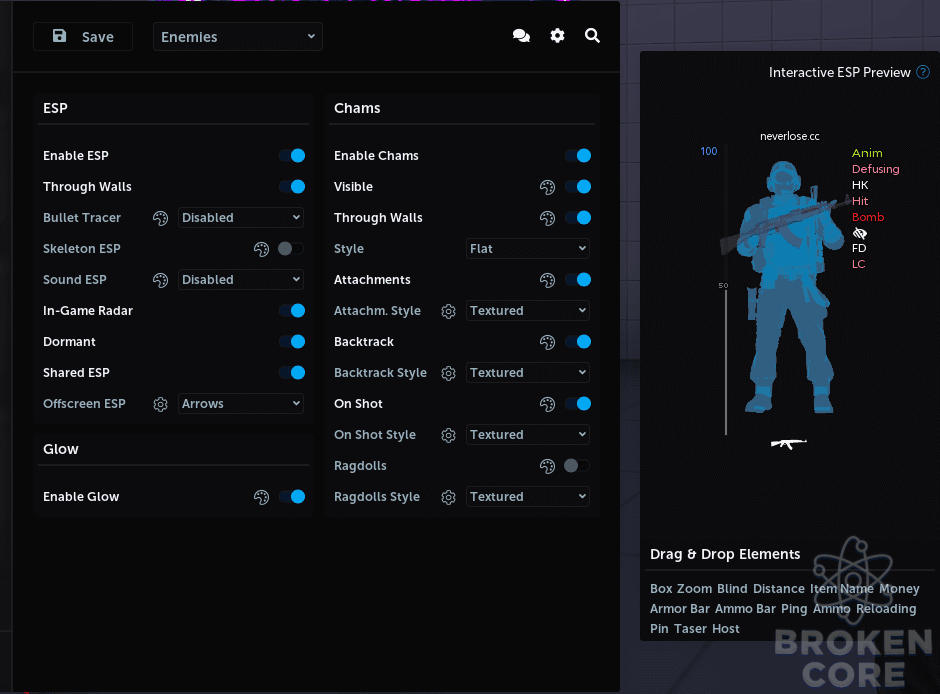Click the ESP Preview help icon
The height and width of the screenshot is (694, 940).
(x=923, y=73)
